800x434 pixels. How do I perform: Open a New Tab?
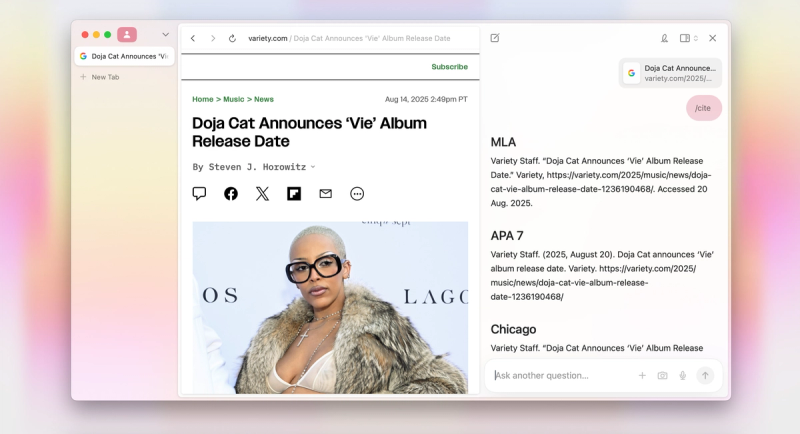point(100,77)
